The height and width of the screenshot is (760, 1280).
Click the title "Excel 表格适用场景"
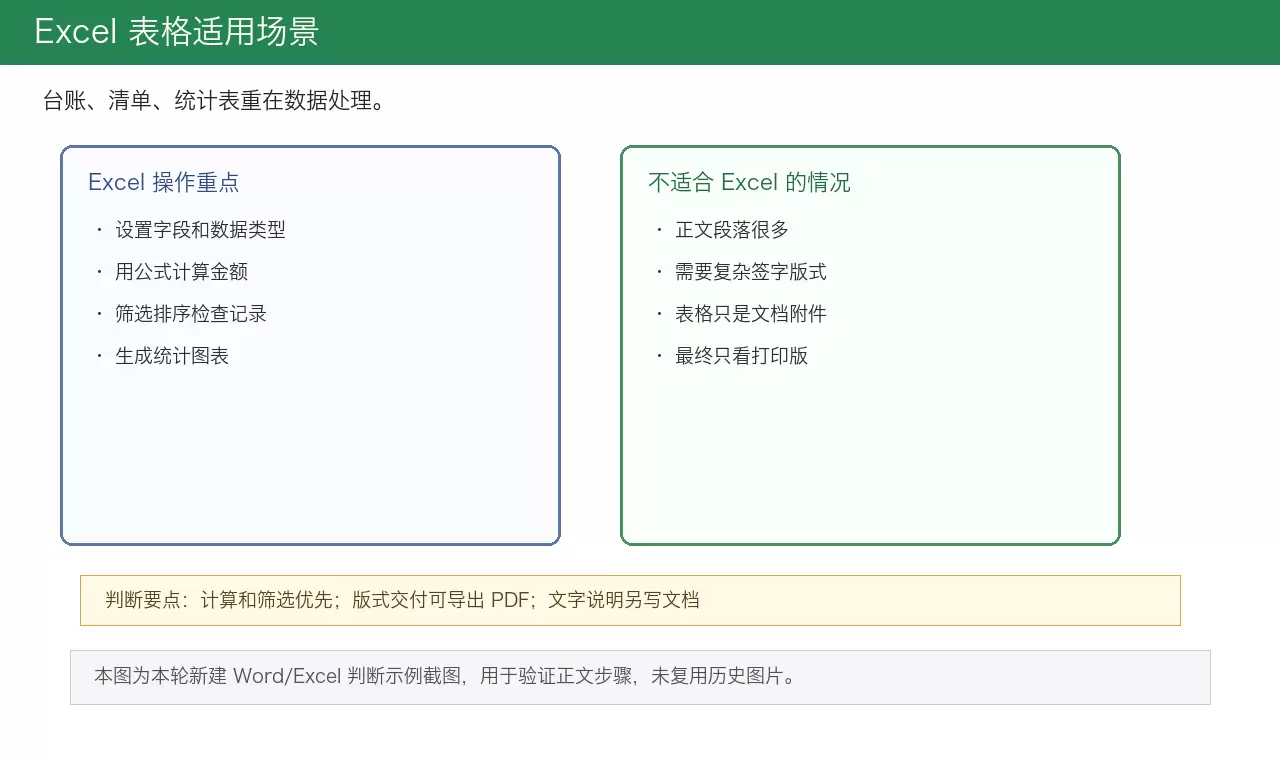pyautogui.click(x=176, y=32)
